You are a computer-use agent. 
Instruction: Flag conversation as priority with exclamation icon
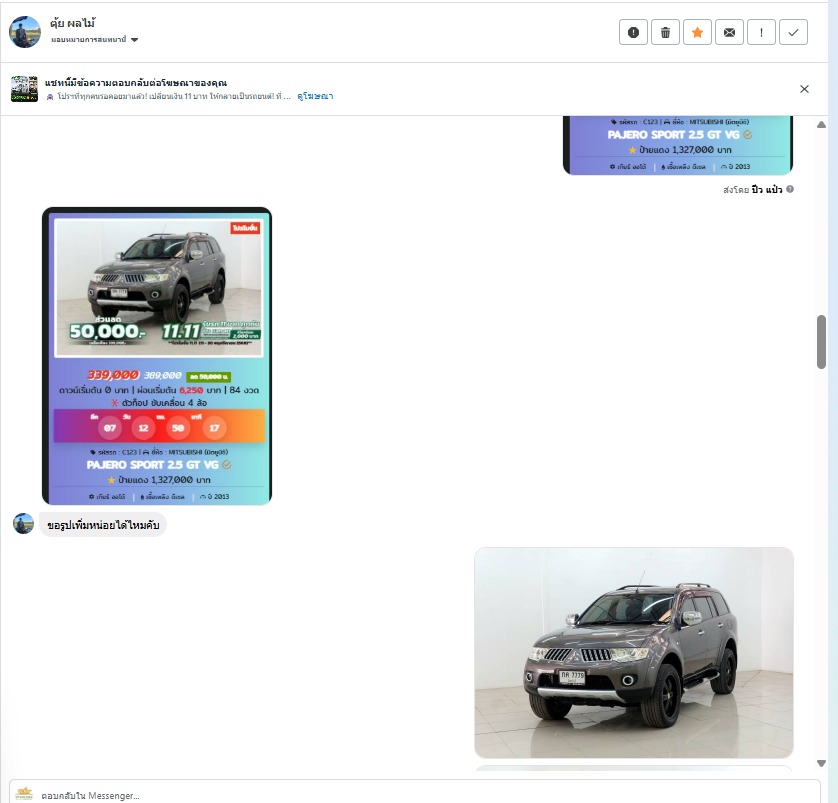click(x=761, y=33)
